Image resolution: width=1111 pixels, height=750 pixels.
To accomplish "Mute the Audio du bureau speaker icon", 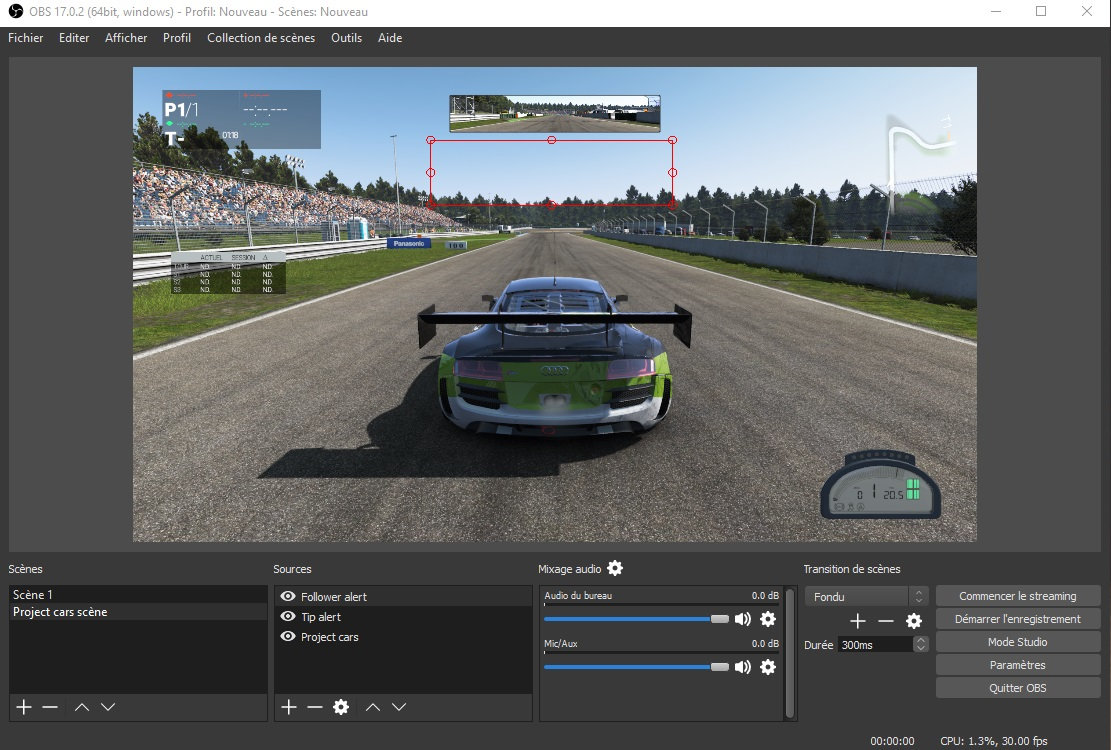I will tap(742, 619).
